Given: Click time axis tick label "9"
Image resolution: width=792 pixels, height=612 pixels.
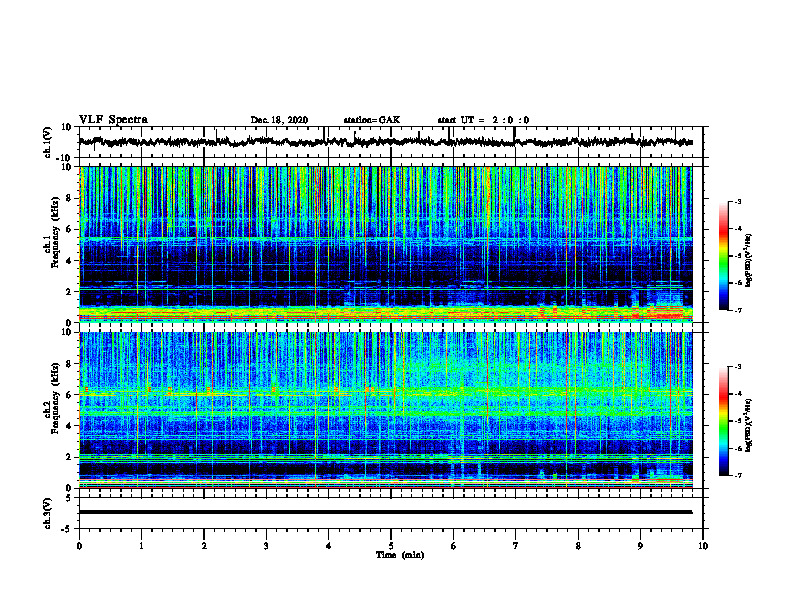Looking at the screenshot, I should coord(640,546).
